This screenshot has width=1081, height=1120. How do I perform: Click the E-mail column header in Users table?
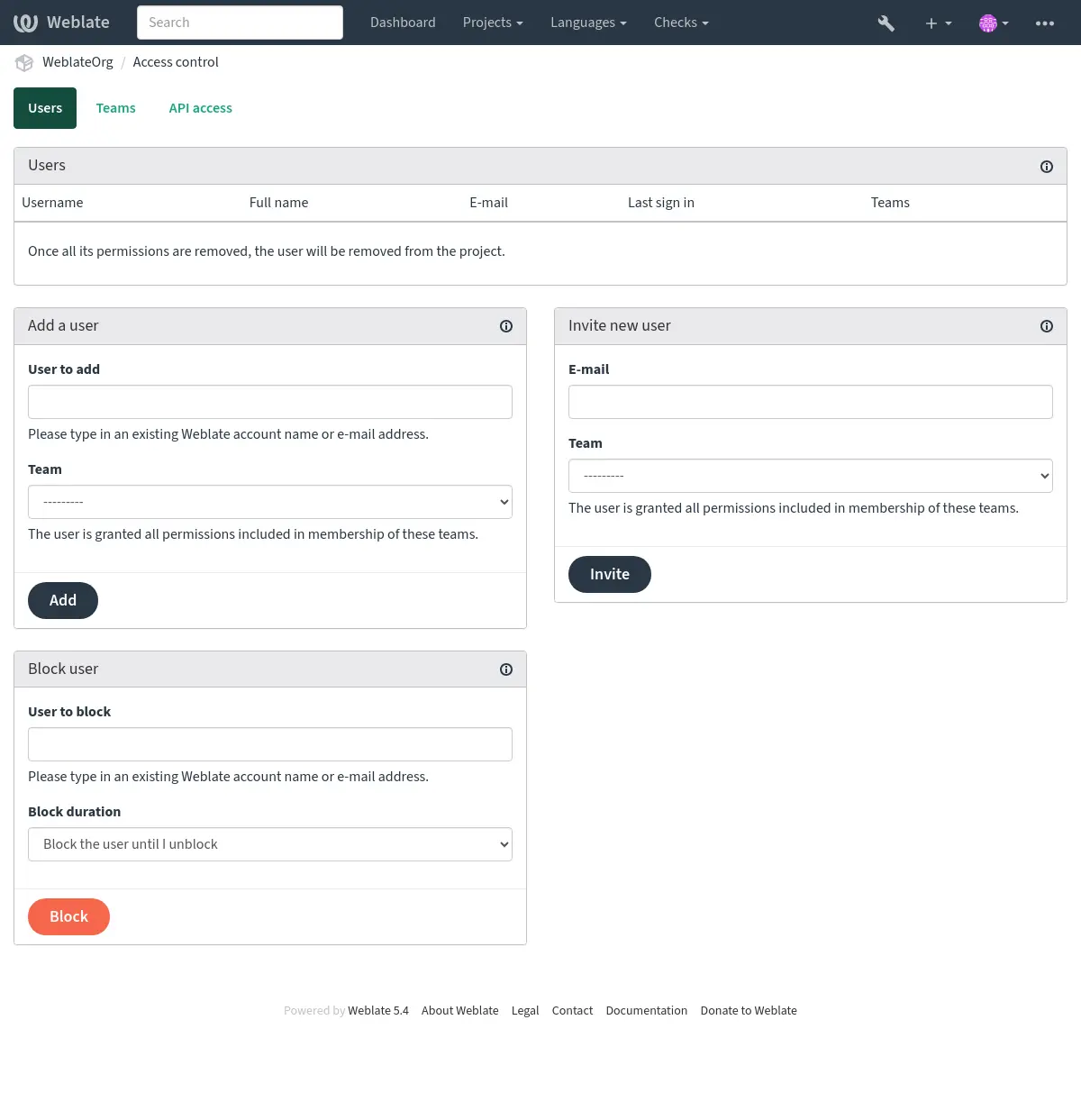point(489,203)
